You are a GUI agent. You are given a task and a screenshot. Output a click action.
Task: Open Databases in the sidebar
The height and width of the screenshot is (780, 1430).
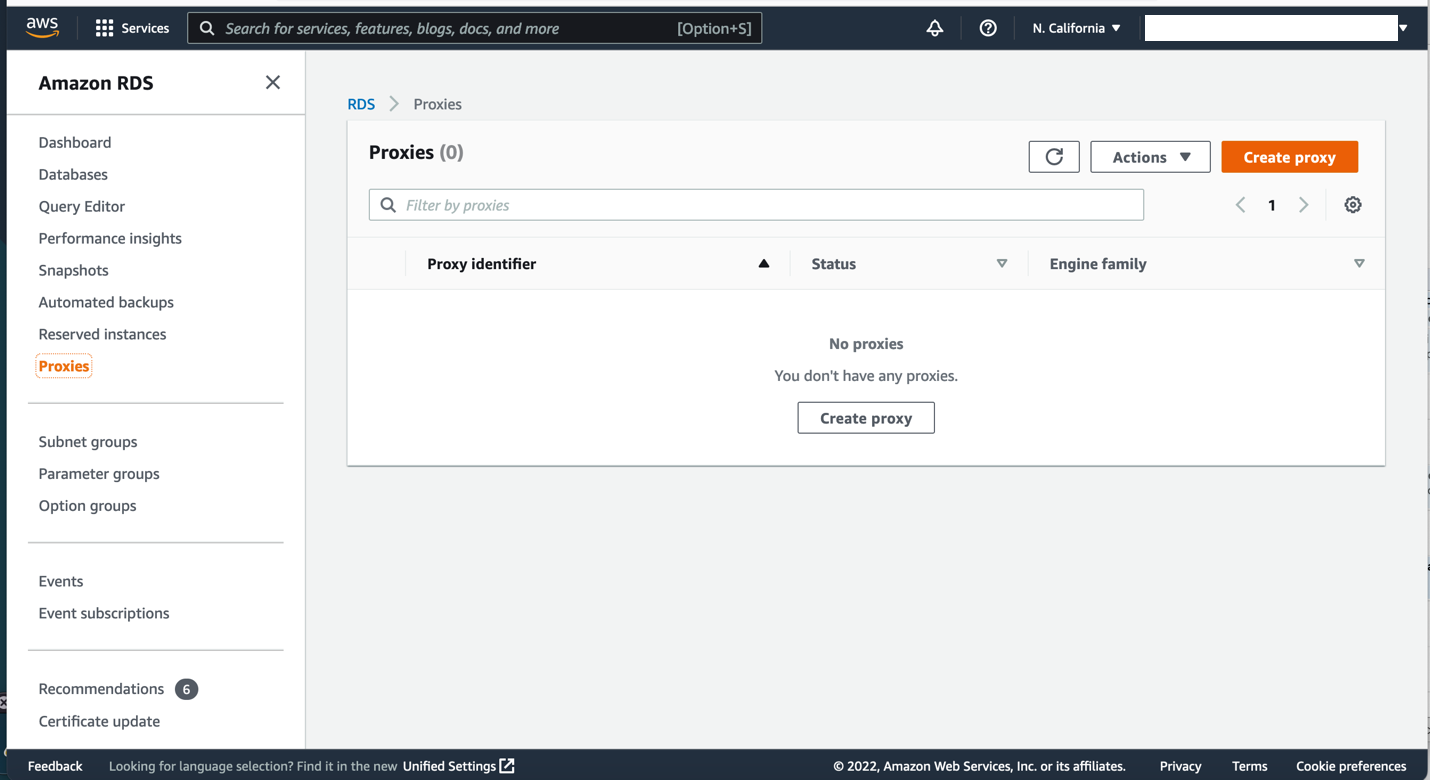73,174
